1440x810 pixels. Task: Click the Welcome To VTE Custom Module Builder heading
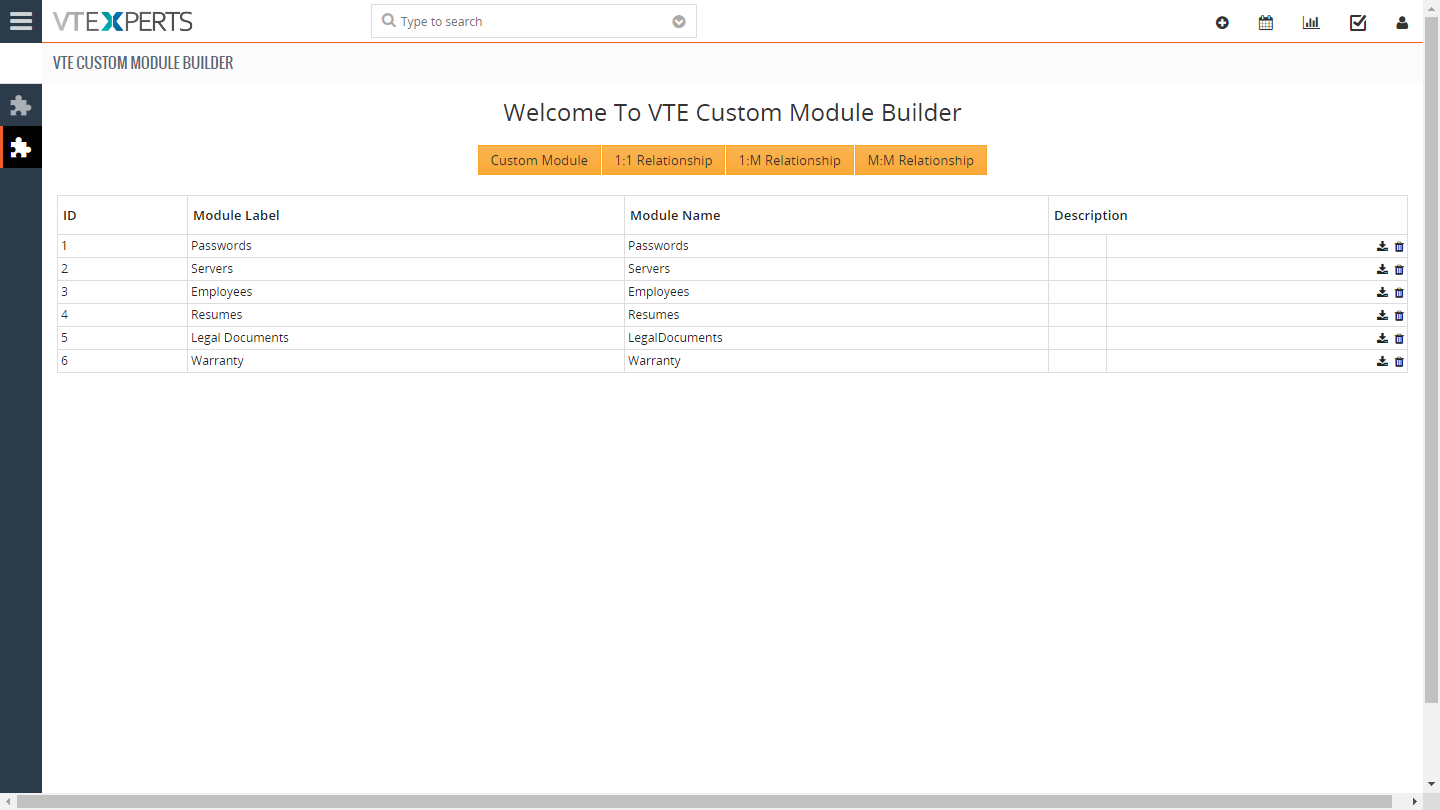click(x=732, y=112)
